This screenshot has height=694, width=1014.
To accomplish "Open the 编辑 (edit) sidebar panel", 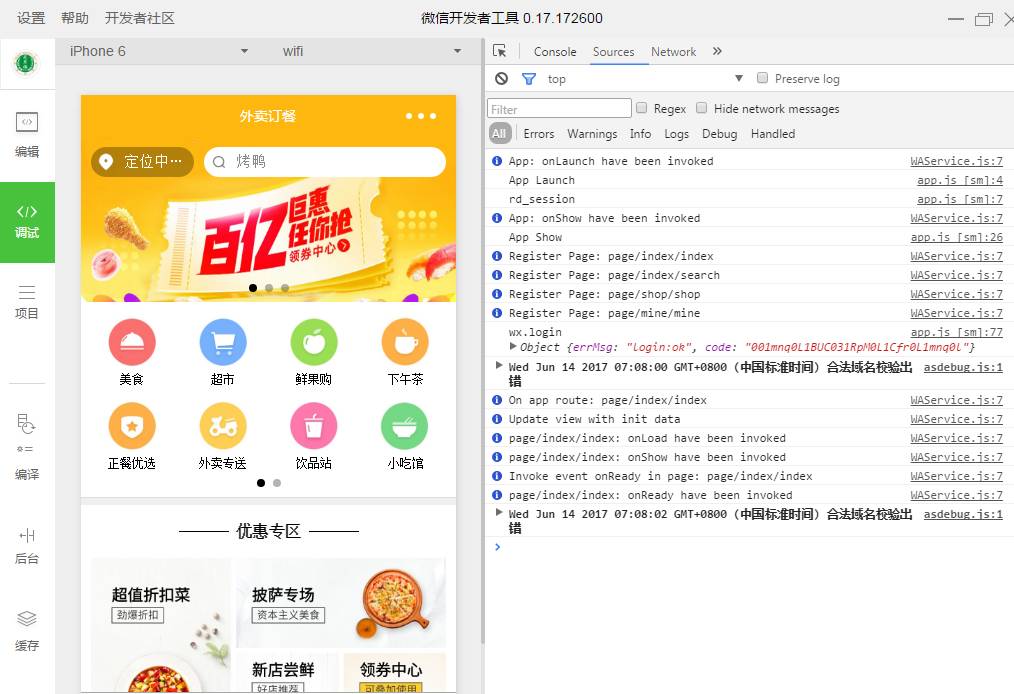I will point(27,135).
